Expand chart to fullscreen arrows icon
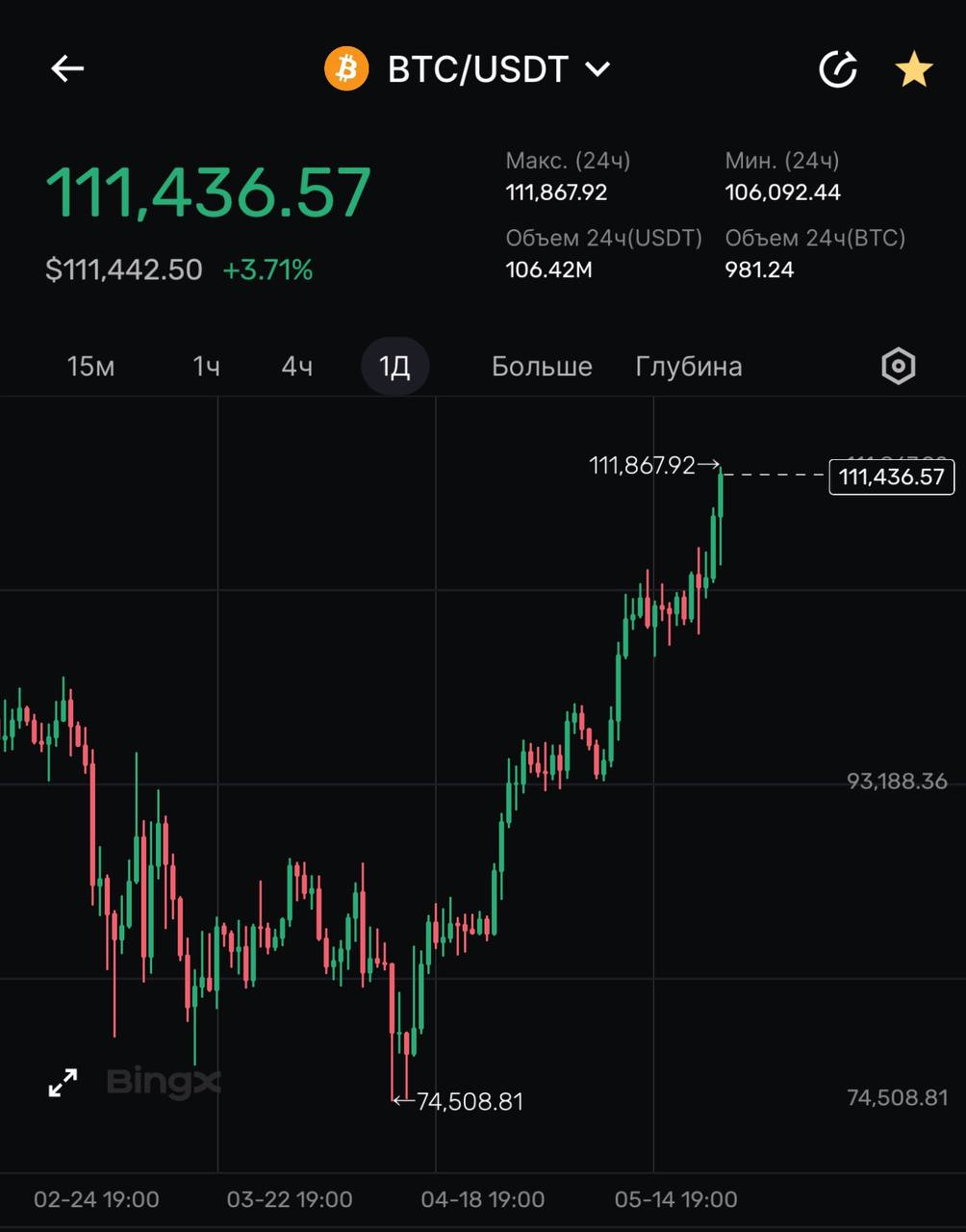 click(64, 1083)
